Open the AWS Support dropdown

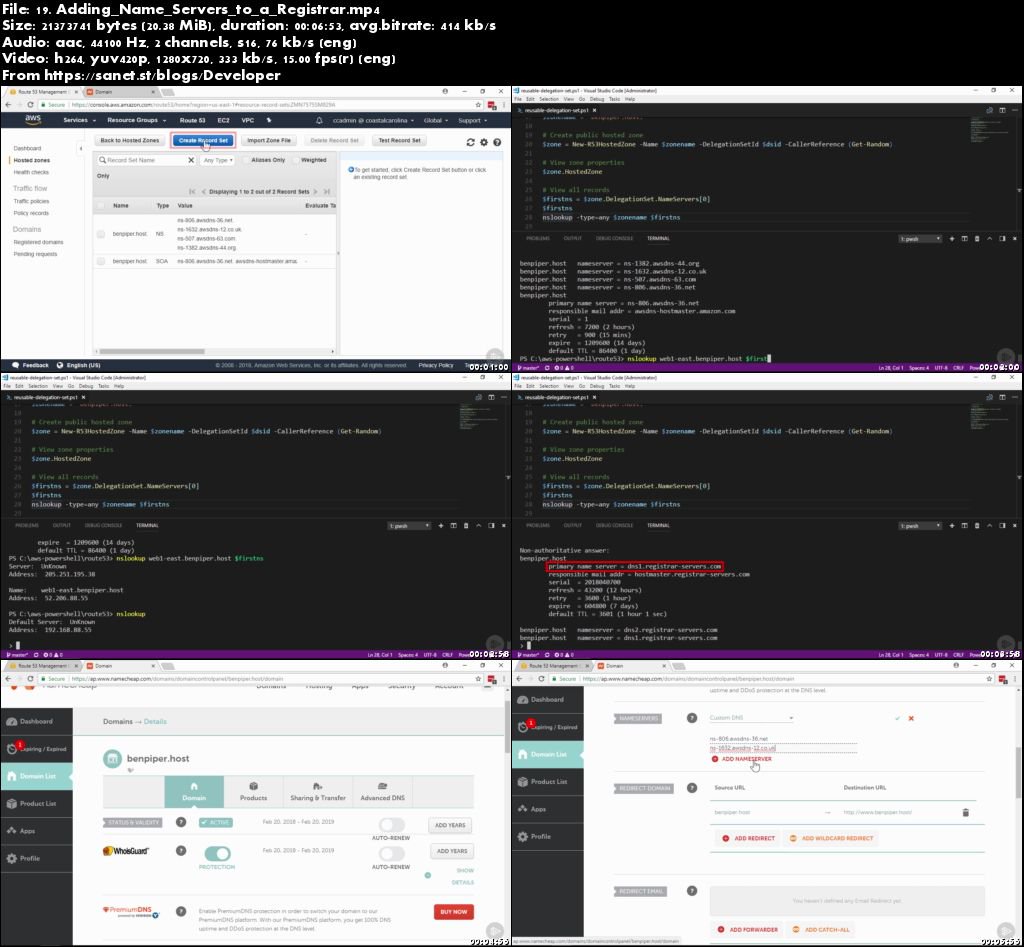tap(473, 121)
